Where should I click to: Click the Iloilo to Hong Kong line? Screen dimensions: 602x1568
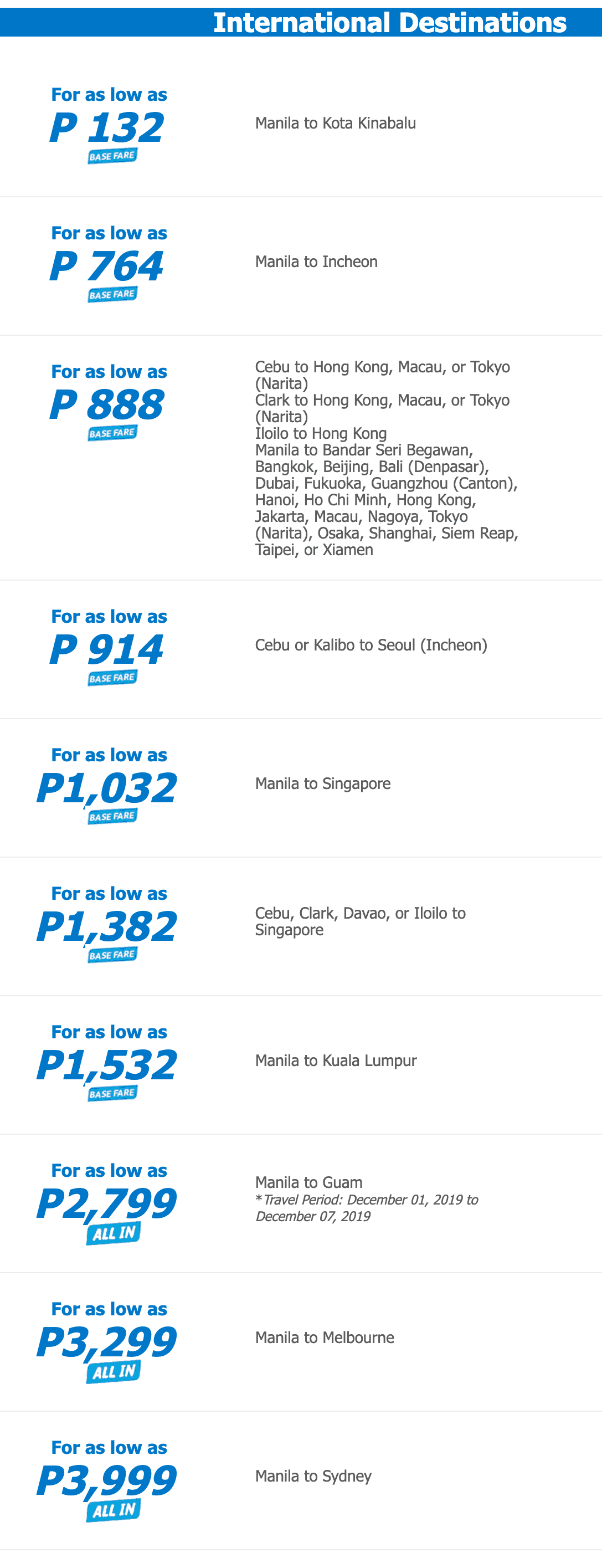(321, 433)
